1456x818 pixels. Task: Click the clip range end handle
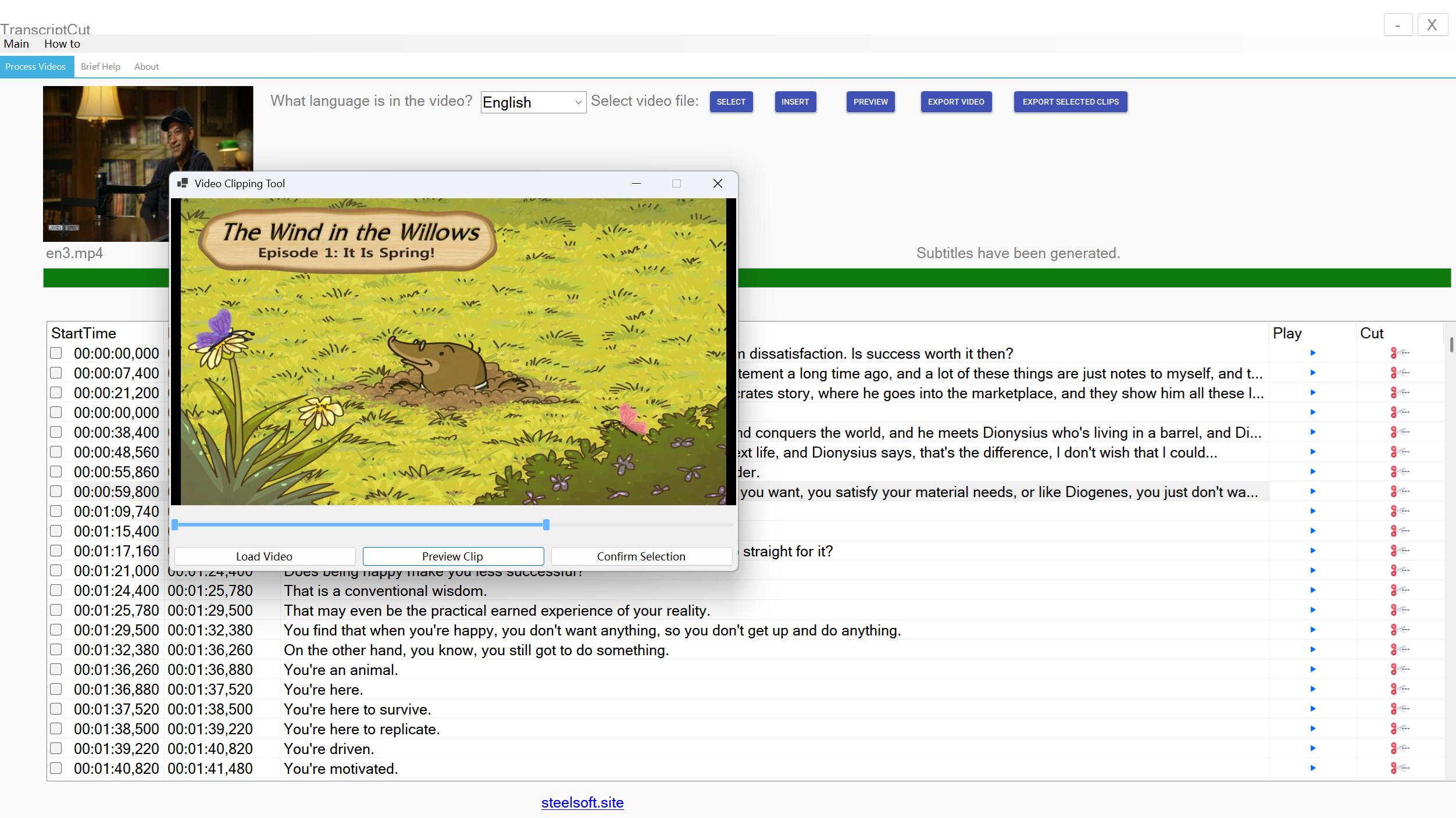[x=546, y=524]
